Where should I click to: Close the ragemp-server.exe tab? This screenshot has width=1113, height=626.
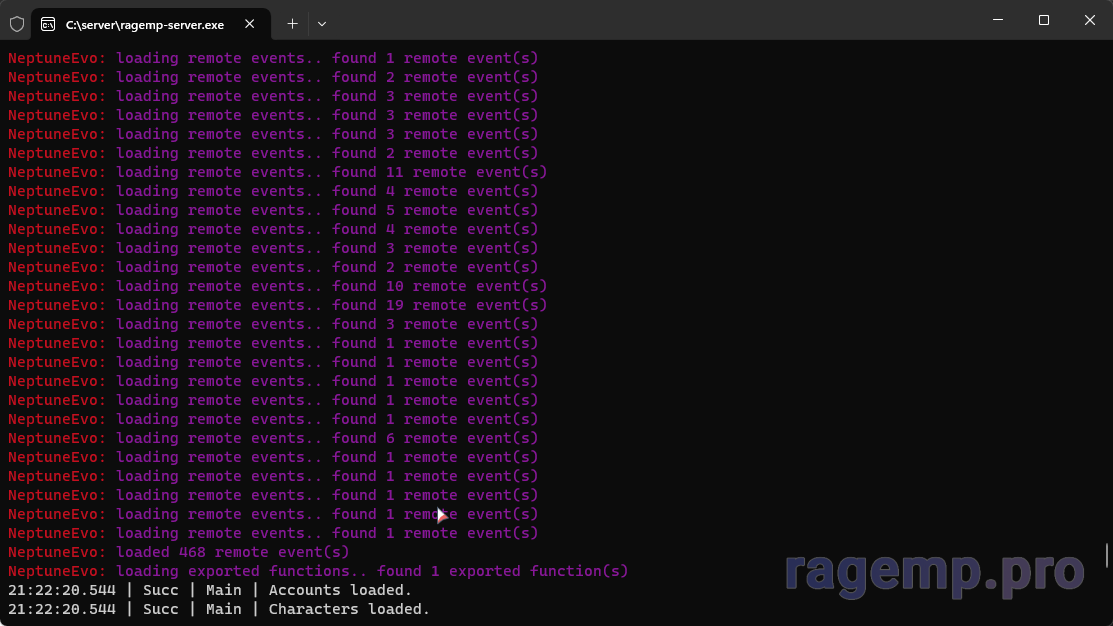pyautogui.click(x=249, y=23)
